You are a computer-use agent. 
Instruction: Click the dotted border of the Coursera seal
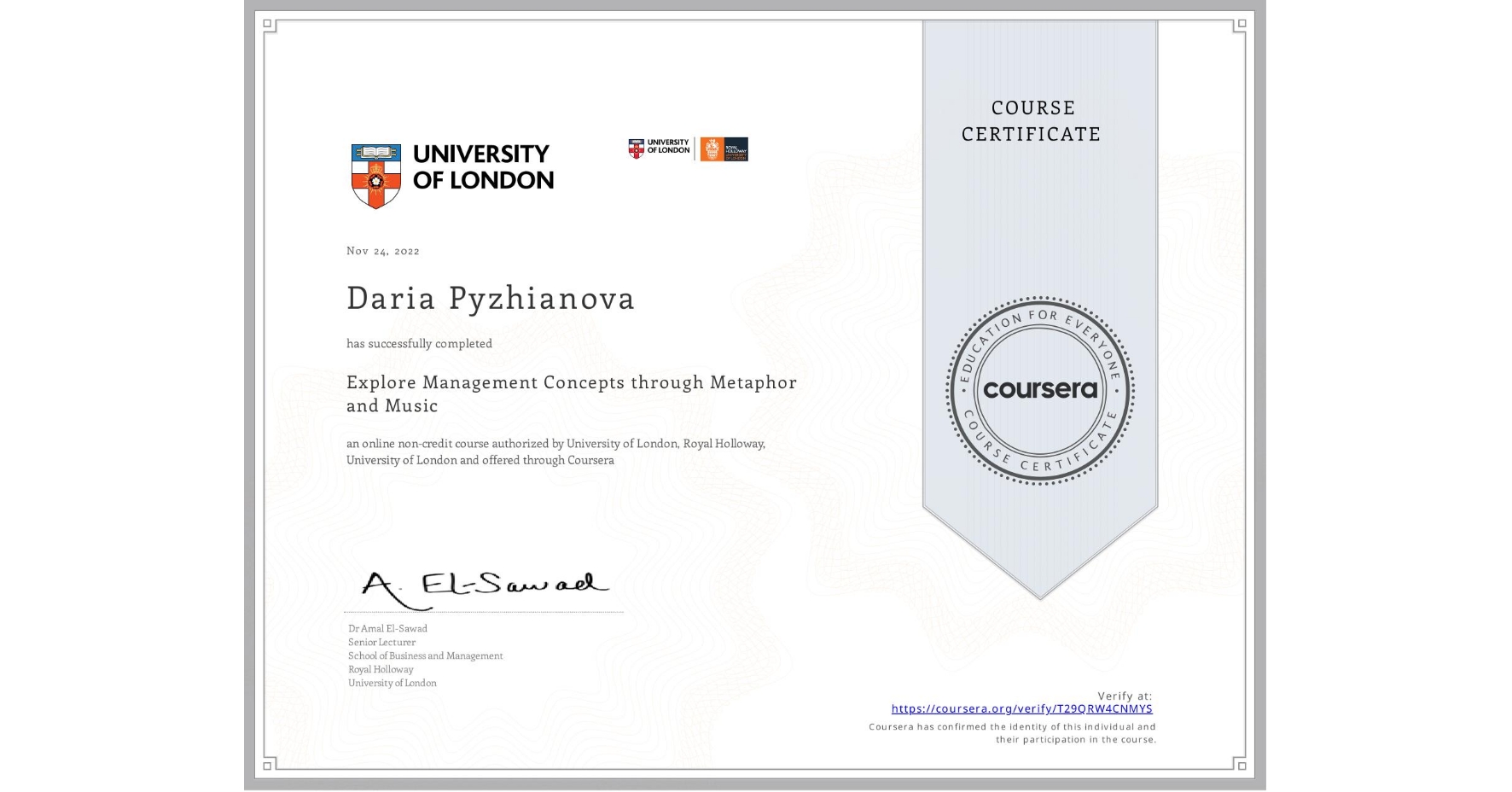(1039, 299)
